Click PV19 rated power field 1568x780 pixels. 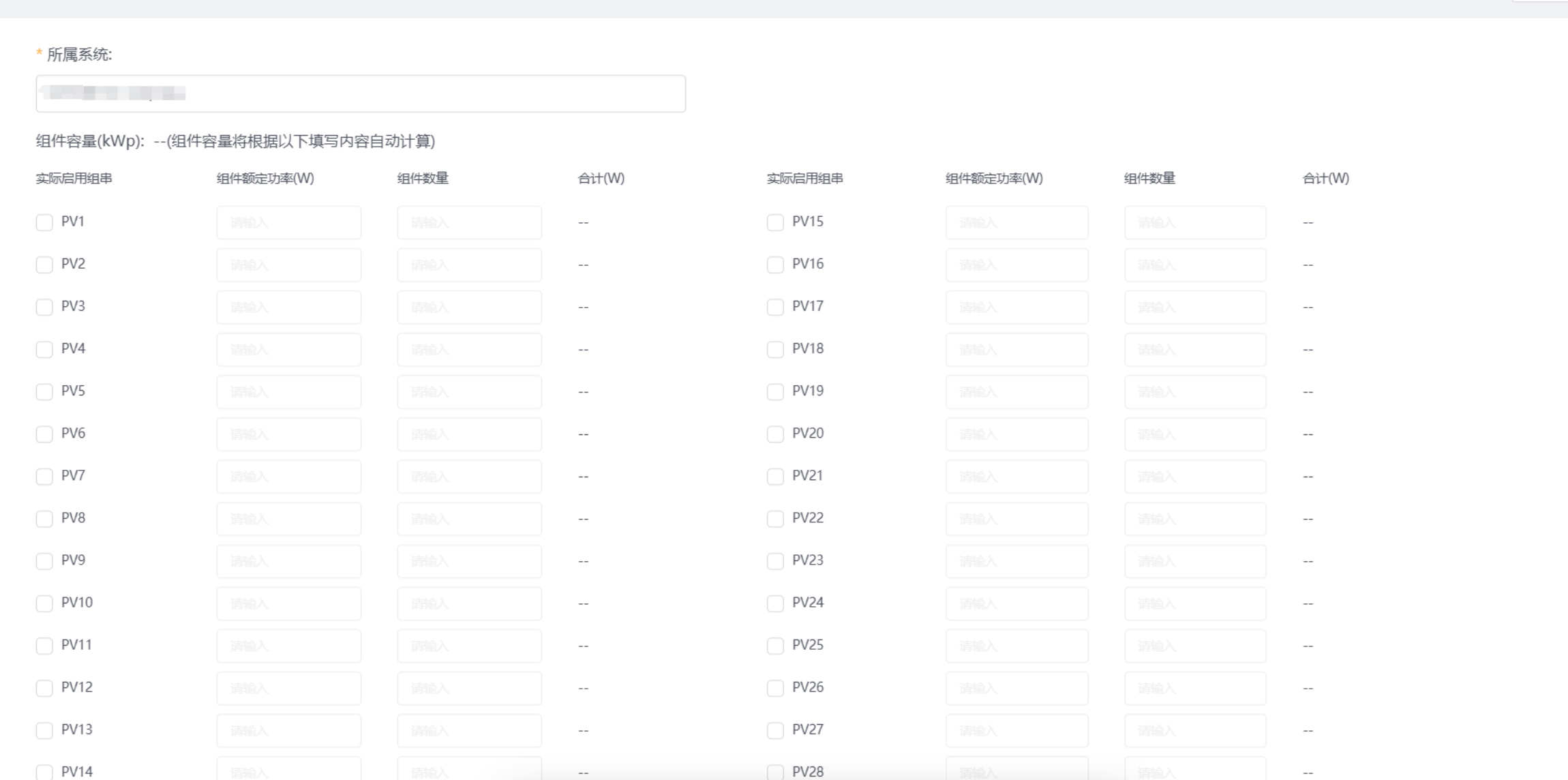pyautogui.click(x=1016, y=391)
